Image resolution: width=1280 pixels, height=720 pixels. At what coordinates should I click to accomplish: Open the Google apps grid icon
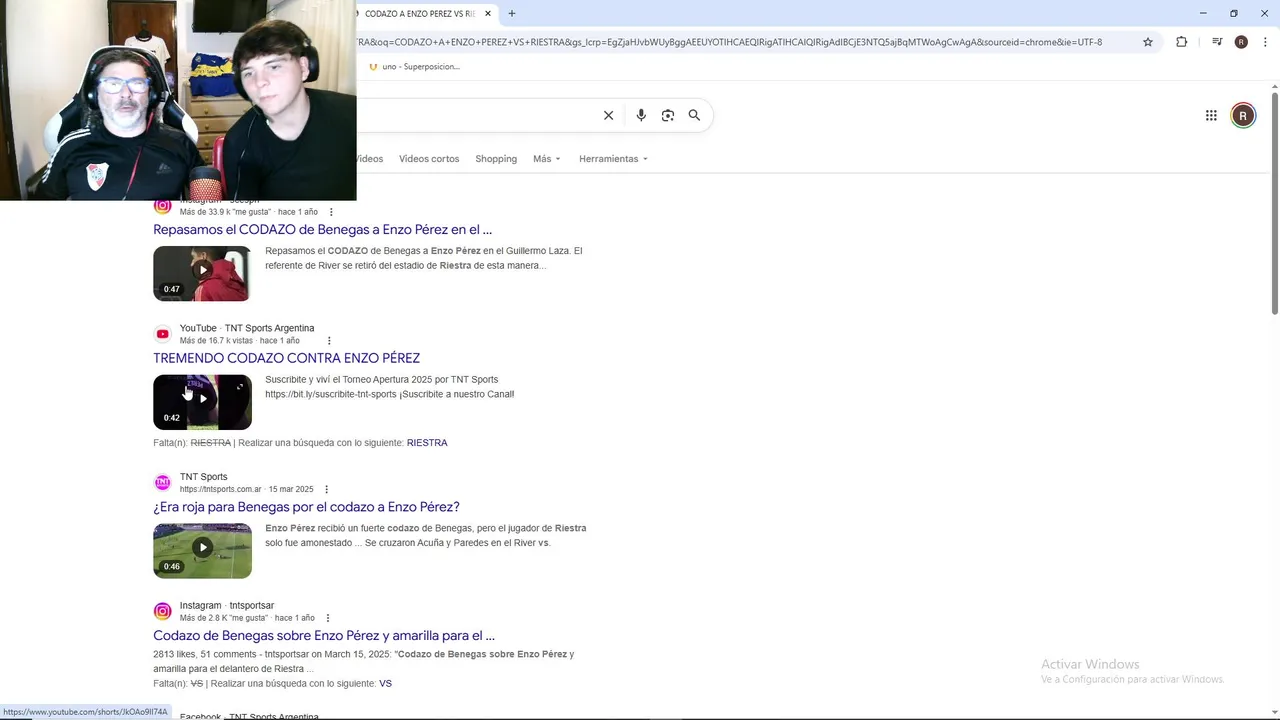pyautogui.click(x=1211, y=115)
